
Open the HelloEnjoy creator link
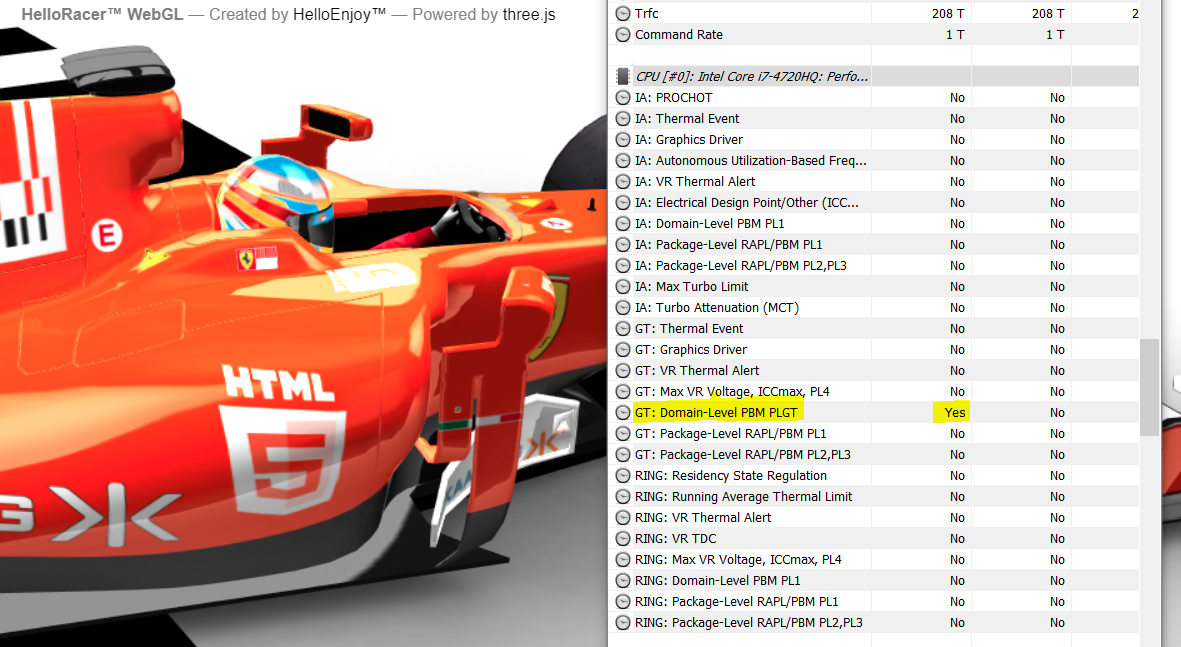(339, 14)
